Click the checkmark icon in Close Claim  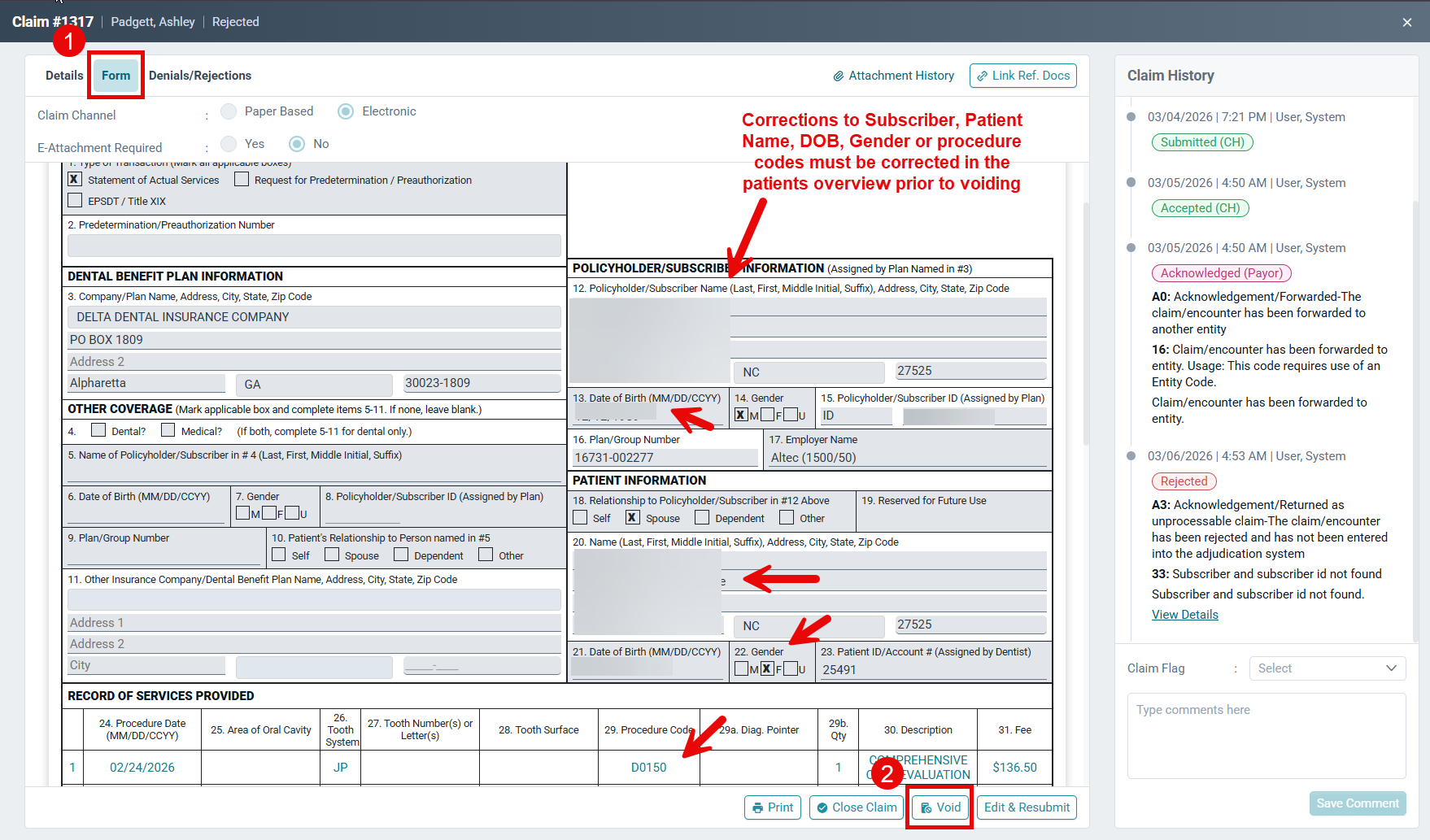pos(822,807)
